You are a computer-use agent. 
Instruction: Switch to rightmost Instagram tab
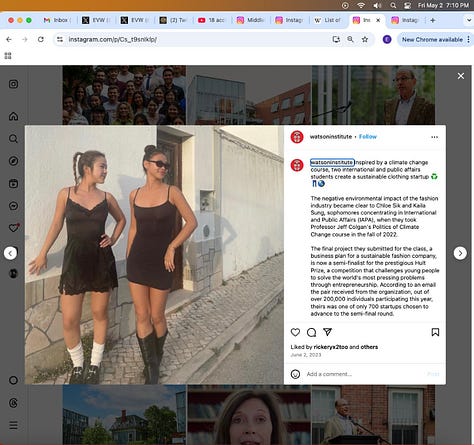coord(405,20)
